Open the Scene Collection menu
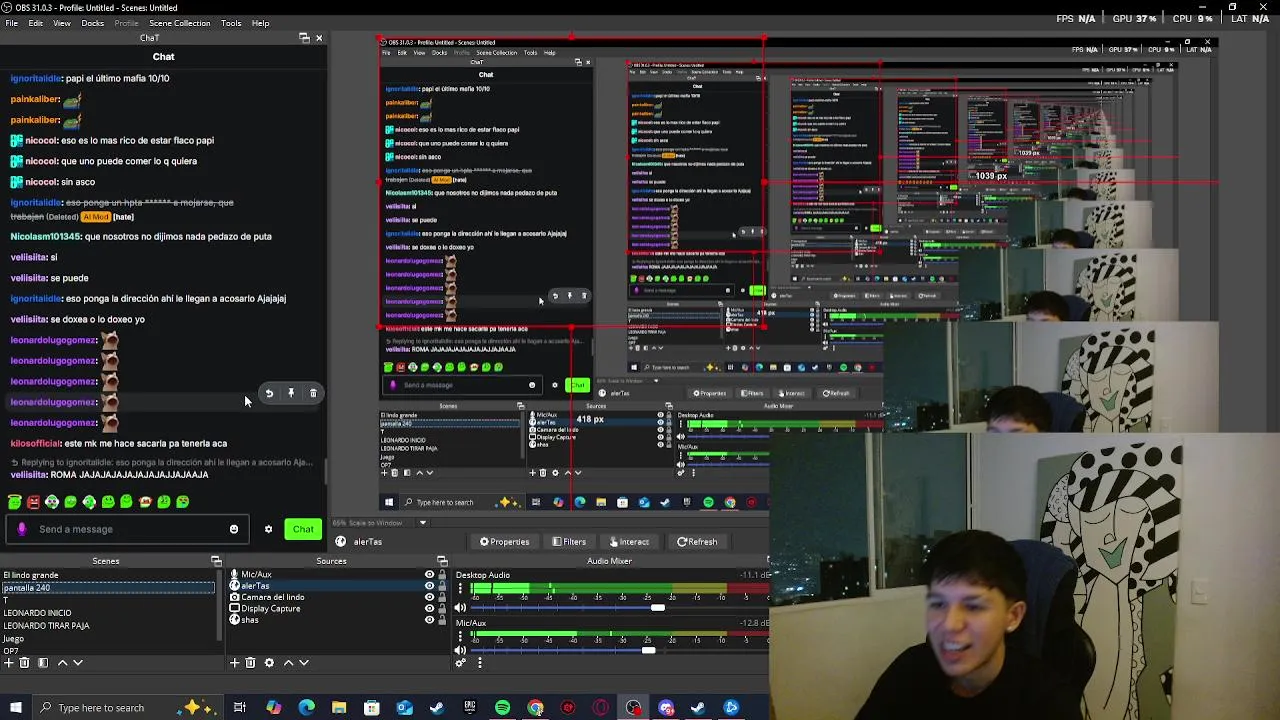 (179, 23)
